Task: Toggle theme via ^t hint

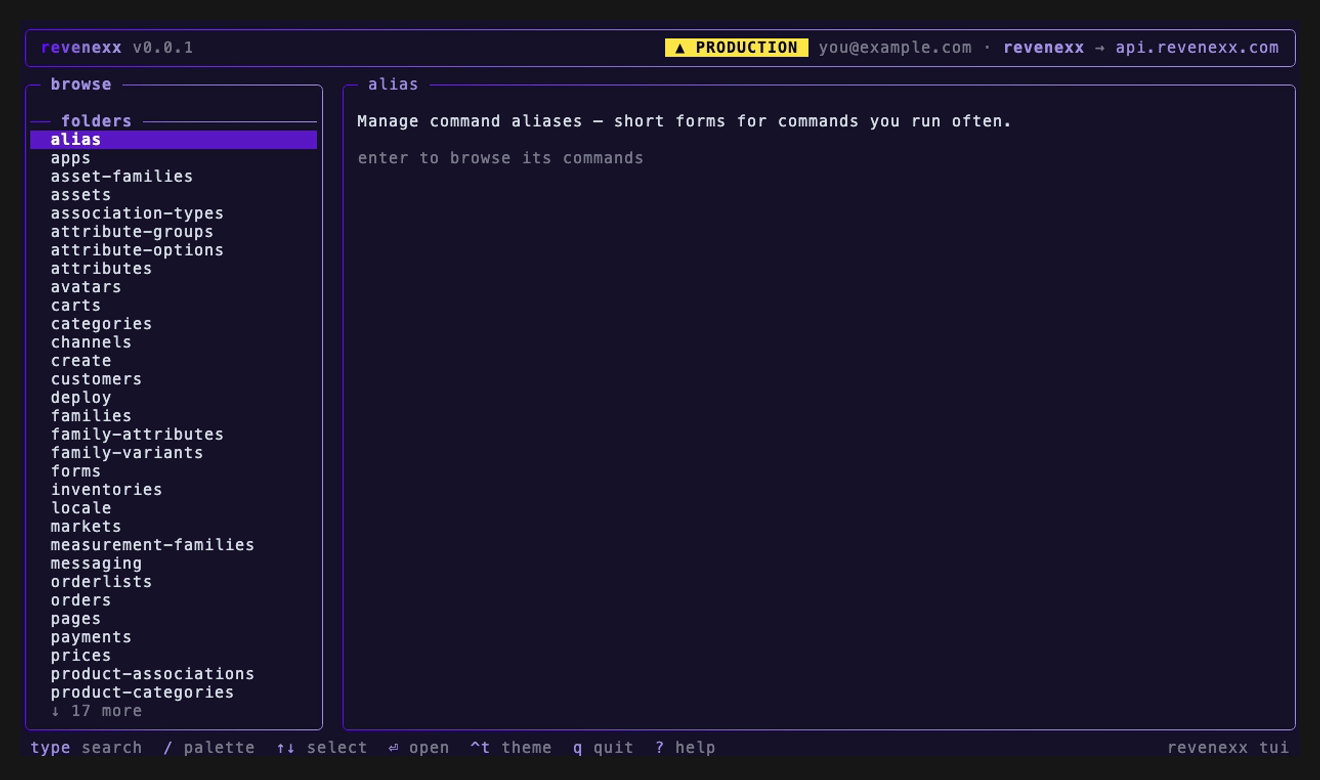Action: tap(511, 748)
